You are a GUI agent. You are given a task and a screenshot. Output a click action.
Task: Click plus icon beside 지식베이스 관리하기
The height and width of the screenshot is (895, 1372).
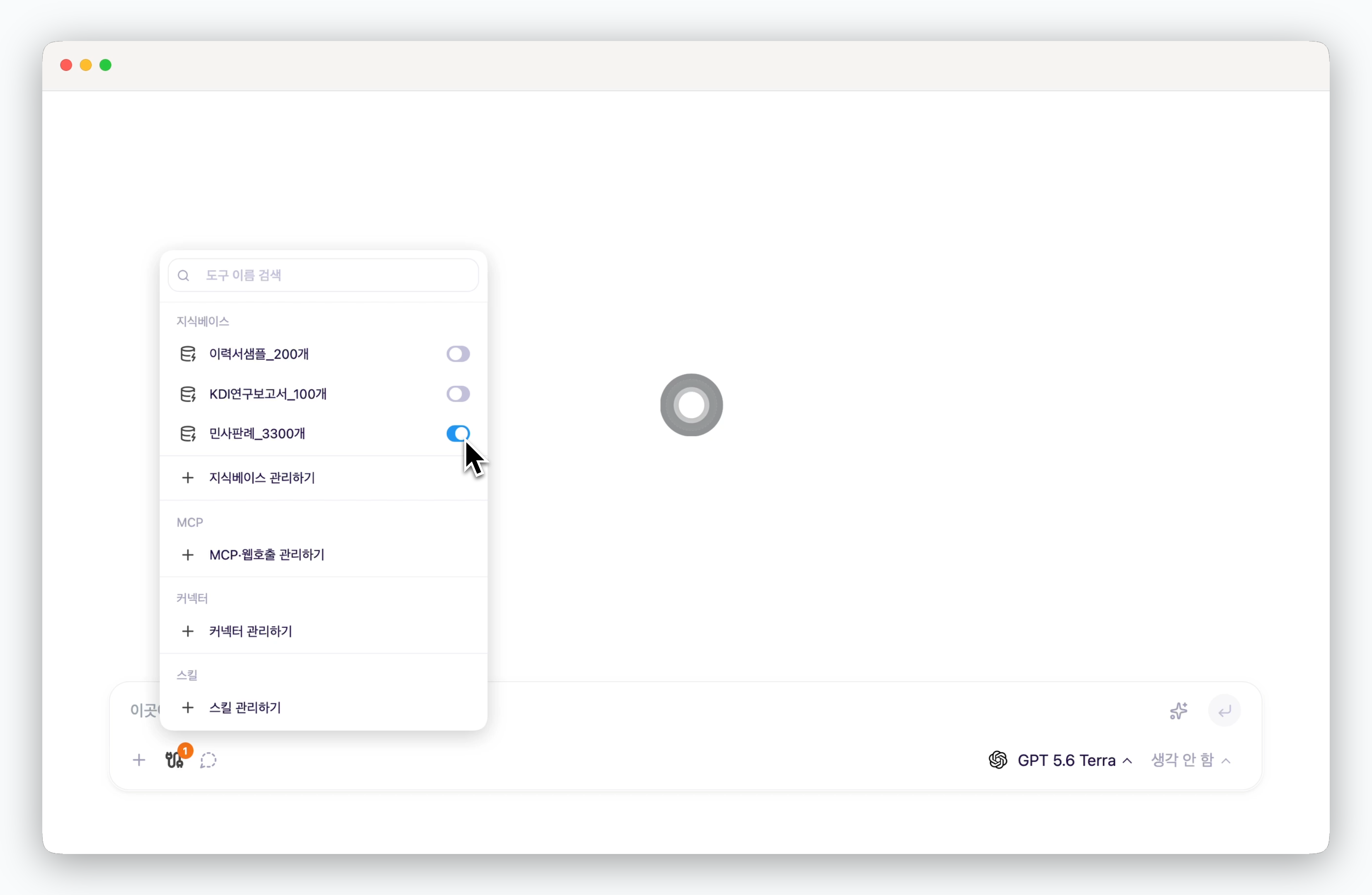click(187, 478)
